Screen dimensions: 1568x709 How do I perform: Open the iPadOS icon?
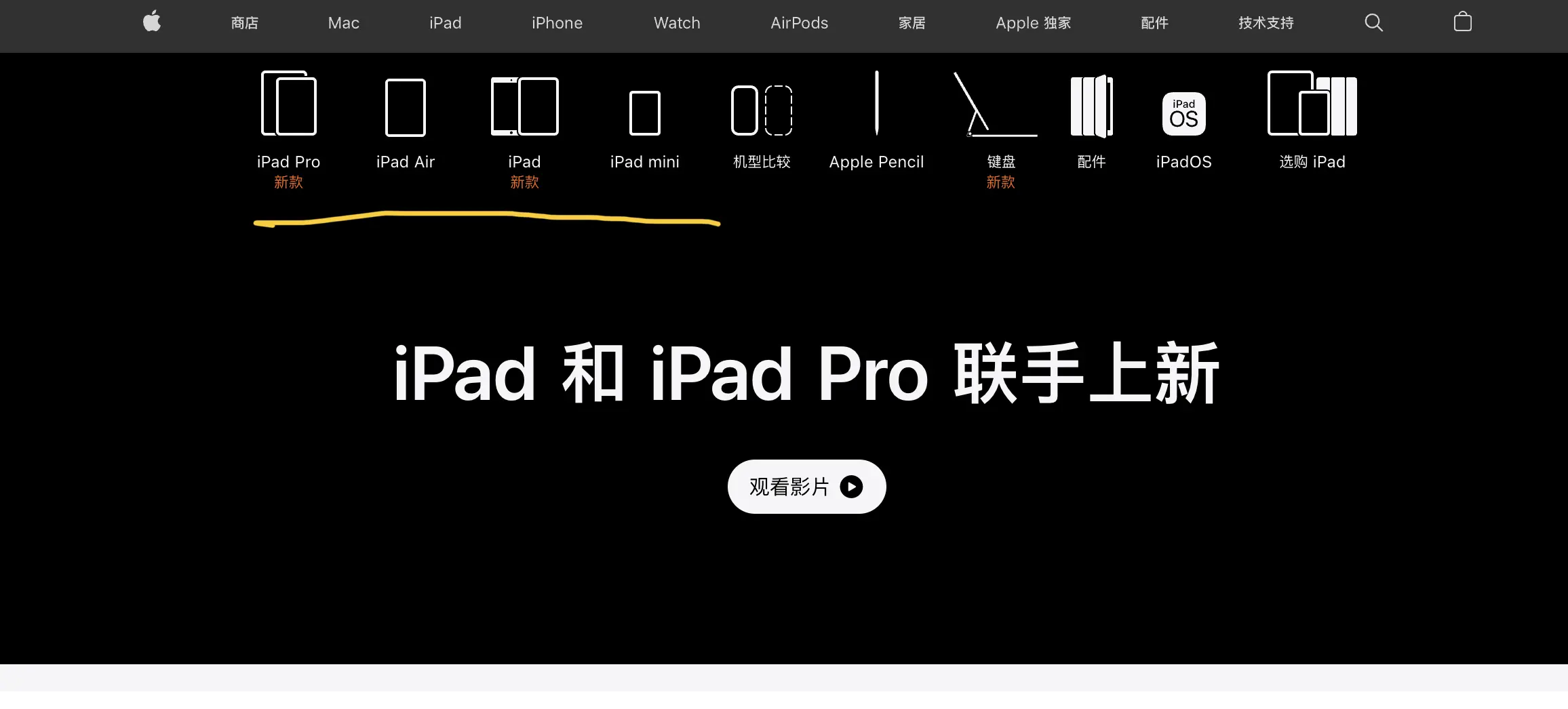click(x=1184, y=113)
